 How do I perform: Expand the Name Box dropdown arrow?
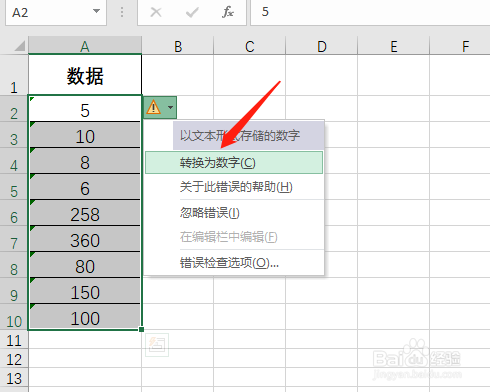(96, 11)
